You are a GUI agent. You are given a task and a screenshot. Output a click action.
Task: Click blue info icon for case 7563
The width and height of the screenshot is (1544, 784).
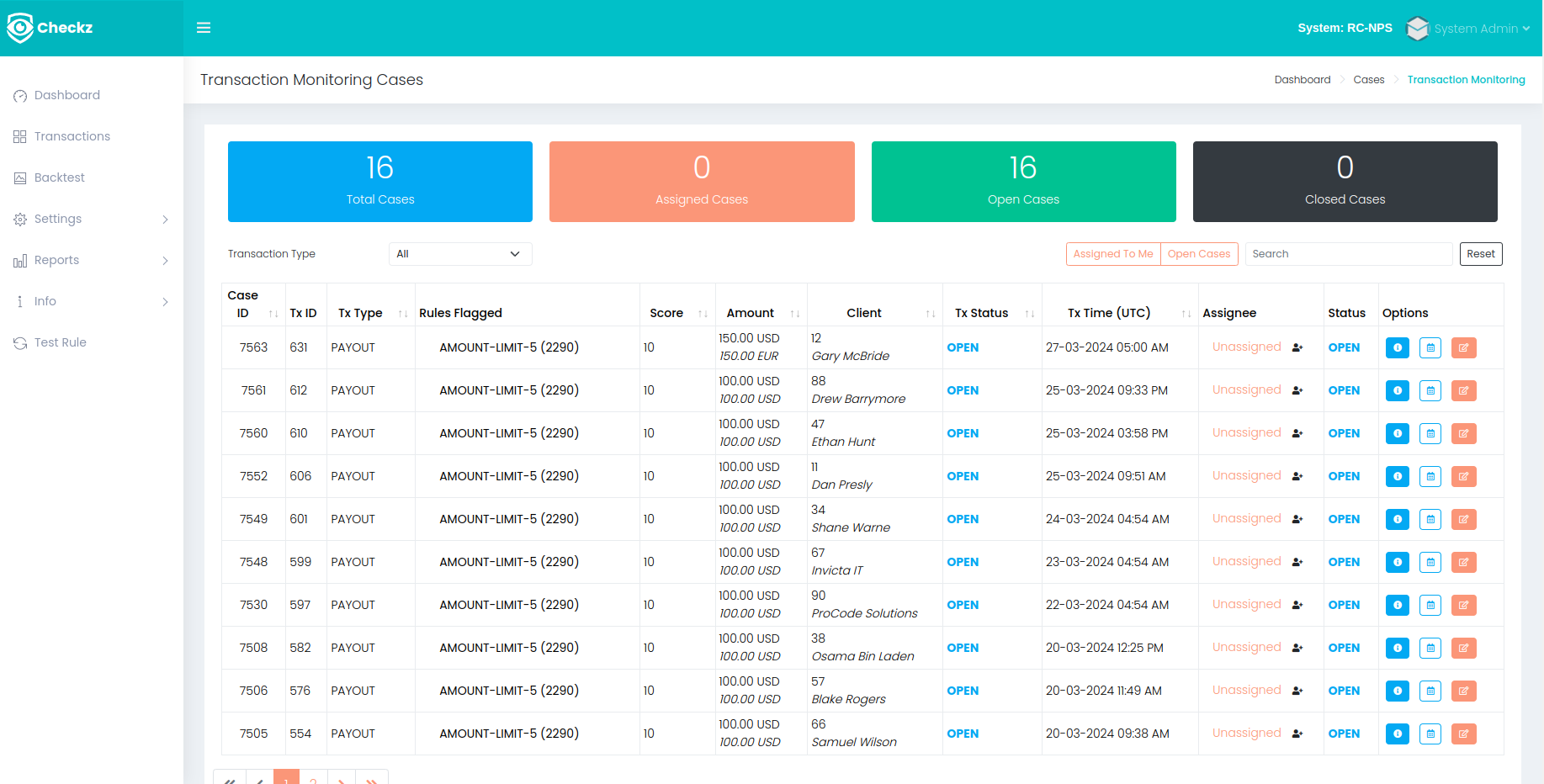pos(1397,347)
